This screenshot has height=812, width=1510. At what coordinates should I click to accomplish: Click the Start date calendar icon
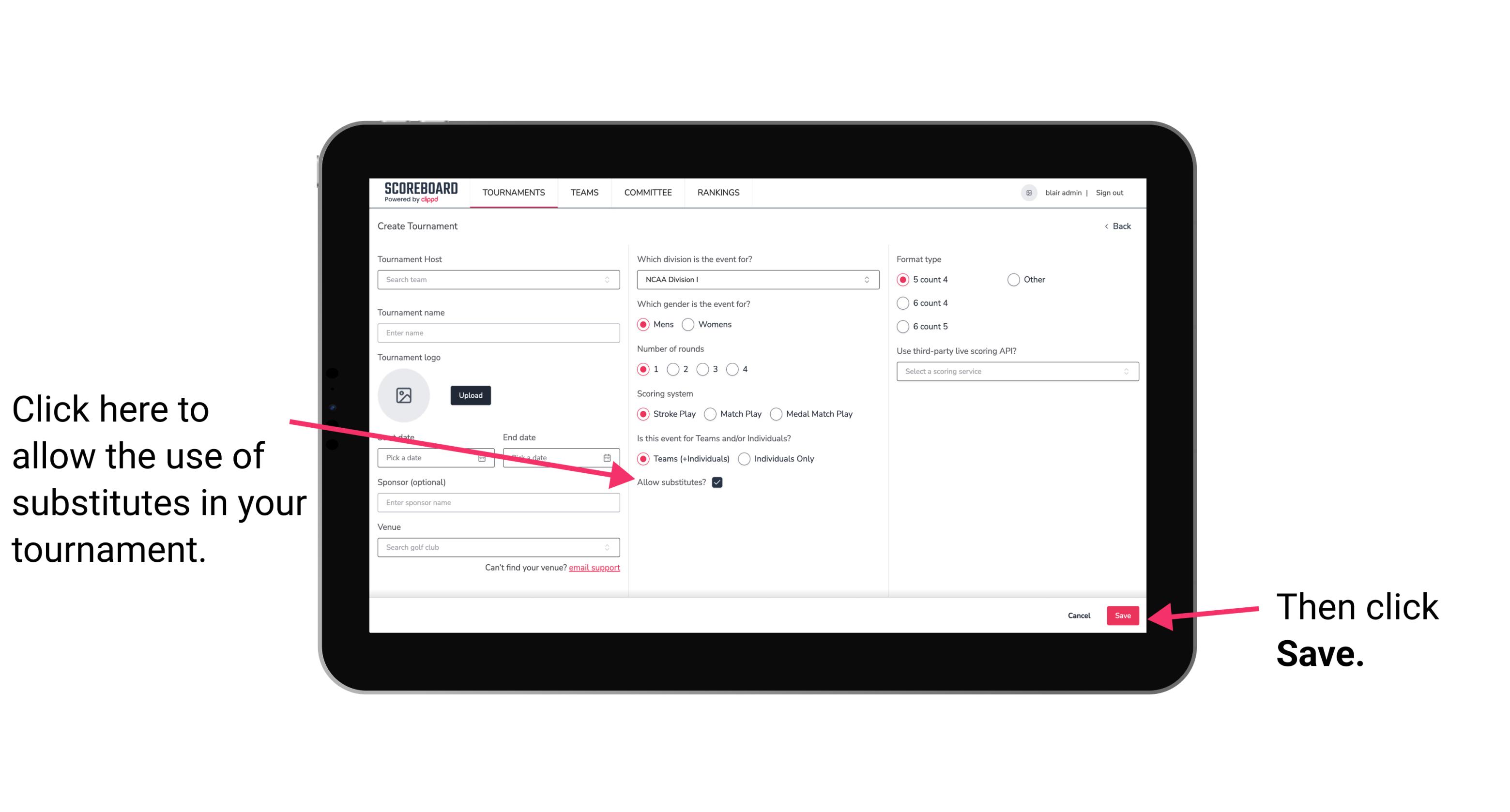click(484, 457)
